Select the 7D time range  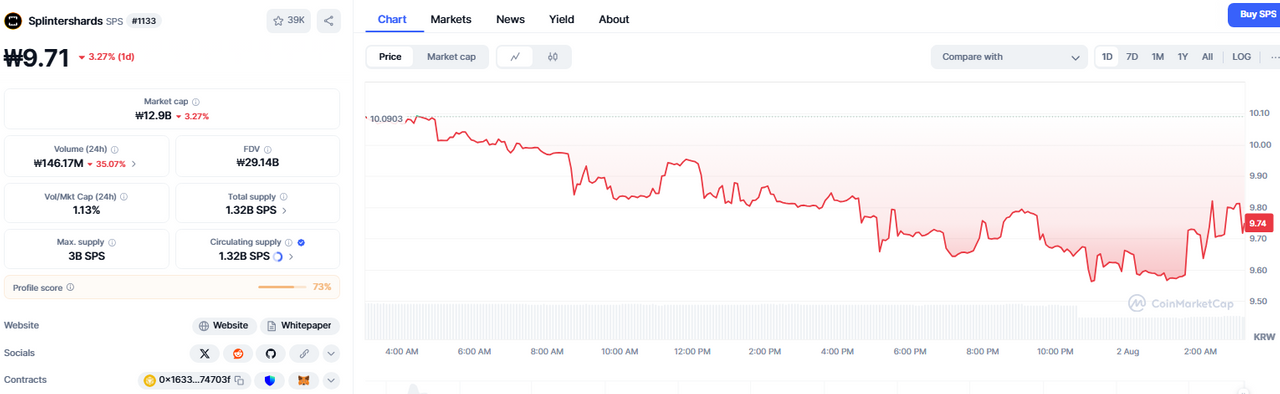point(1132,57)
